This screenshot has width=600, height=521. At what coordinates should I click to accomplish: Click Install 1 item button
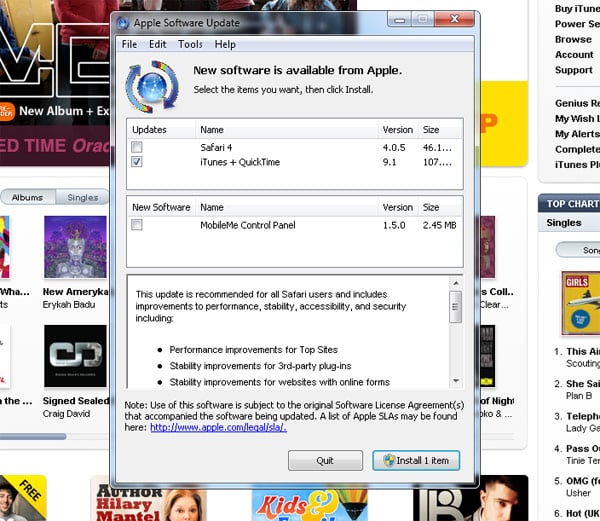tap(416, 461)
